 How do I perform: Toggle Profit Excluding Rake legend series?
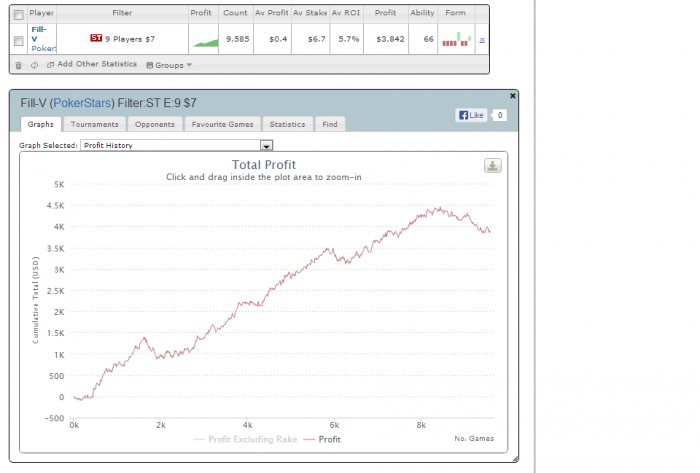pos(245,440)
